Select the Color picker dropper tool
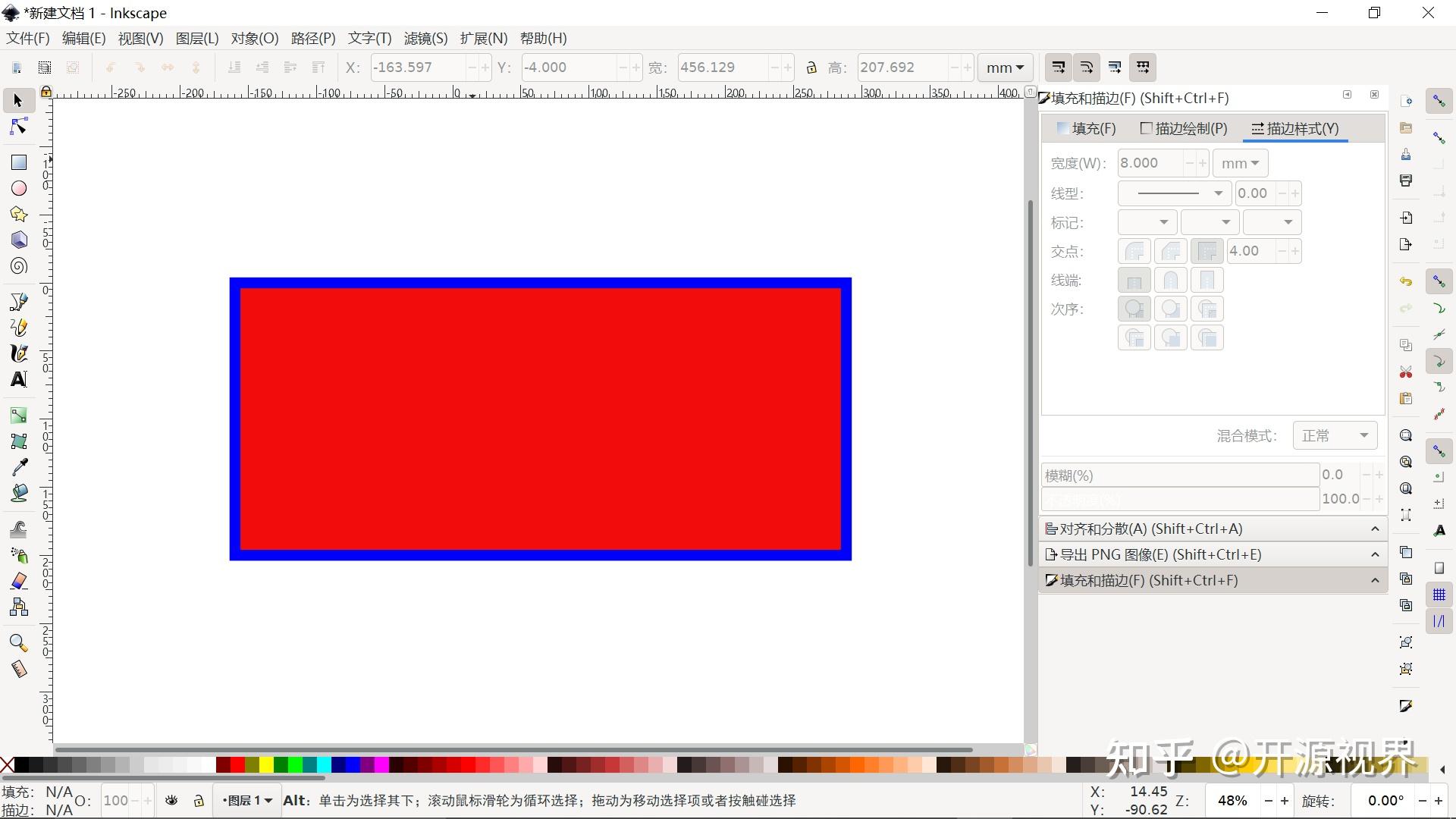The image size is (1456, 819). tap(18, 466)
